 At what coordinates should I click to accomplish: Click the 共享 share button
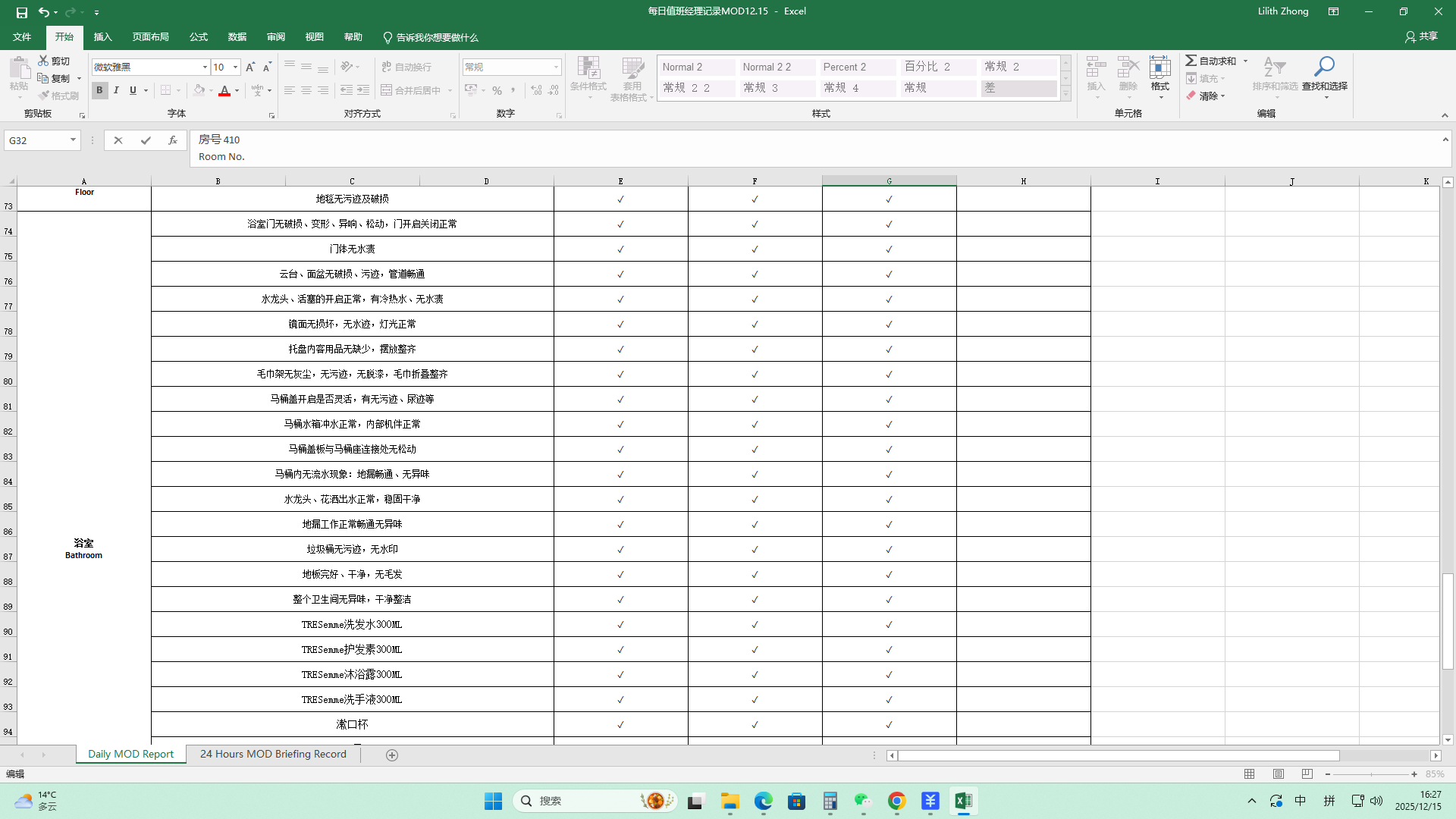pyautogui.click(x=1422, y=36)
